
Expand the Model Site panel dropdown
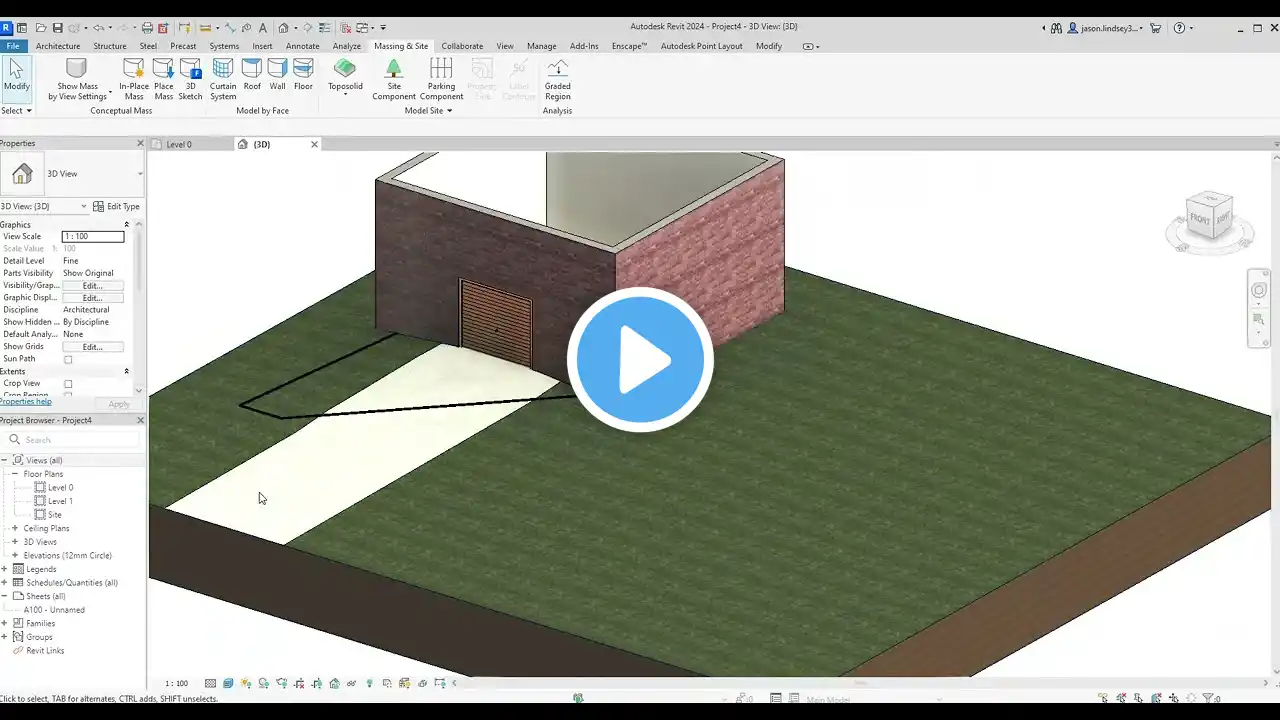(x=428, y=110)
